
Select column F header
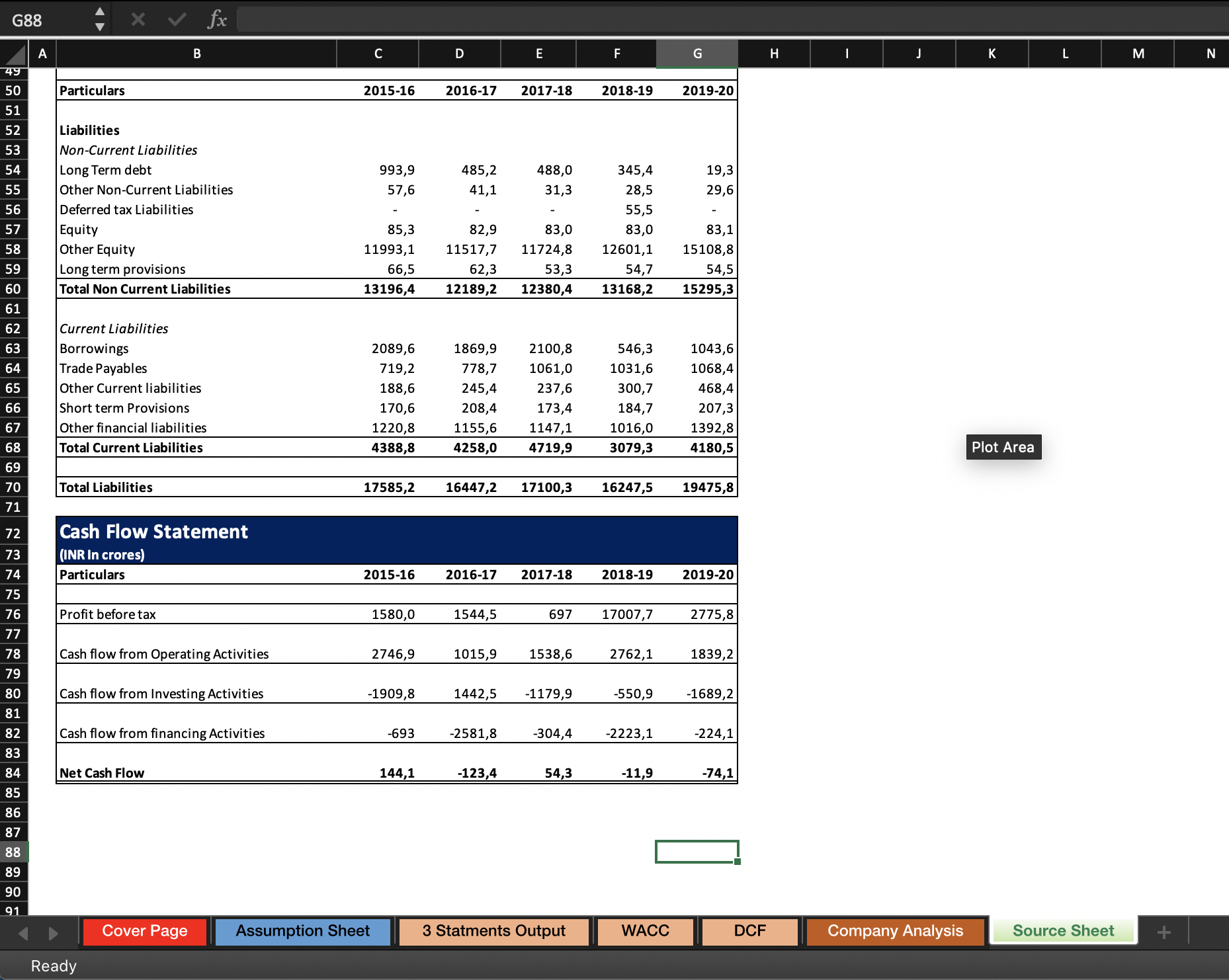pos(616,54)
